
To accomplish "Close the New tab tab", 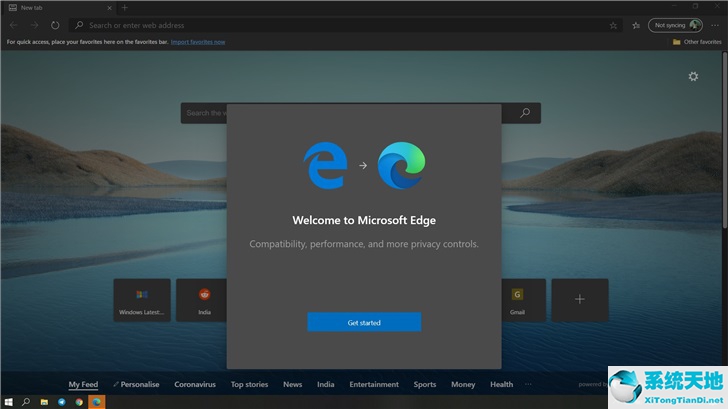I will pyautogui.click(x=109, y=8).
